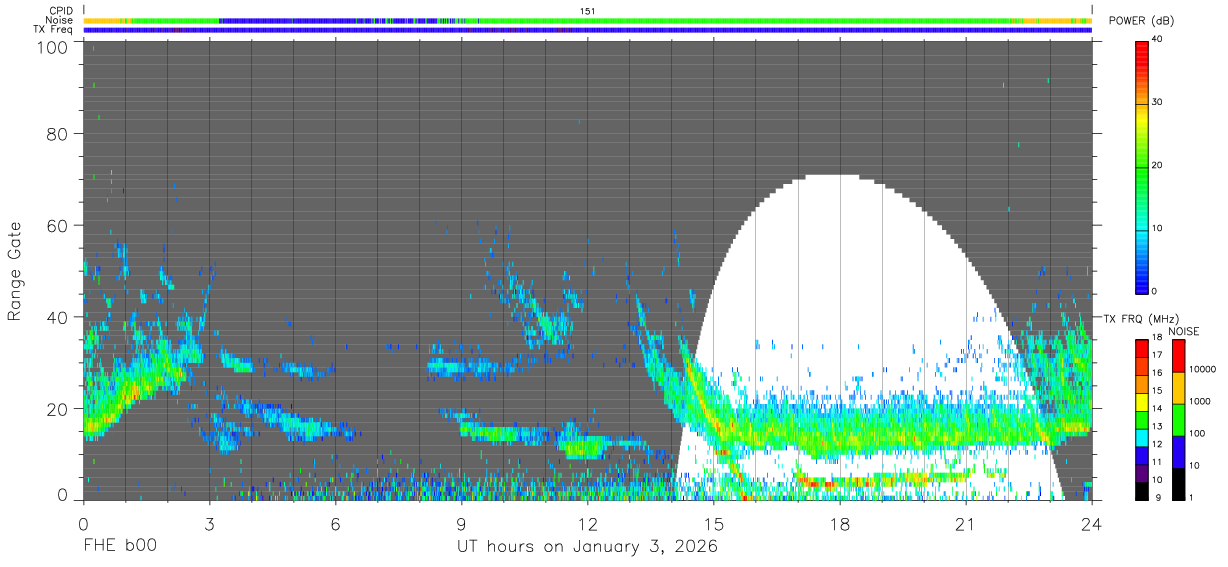Select the NOISE legend title
1228x567 pixels.
click(x=1183, y=331)
